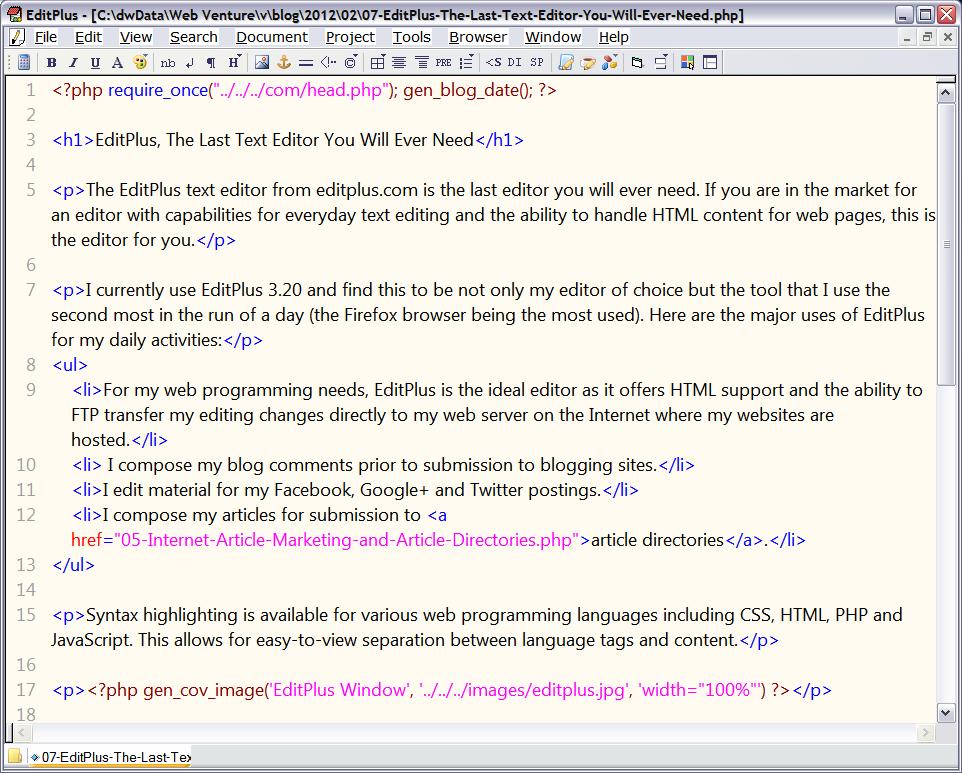This screenshot has width=962, height=773.
Task: Click the vertical scrollbar down arrow
Action: (945, 712)
